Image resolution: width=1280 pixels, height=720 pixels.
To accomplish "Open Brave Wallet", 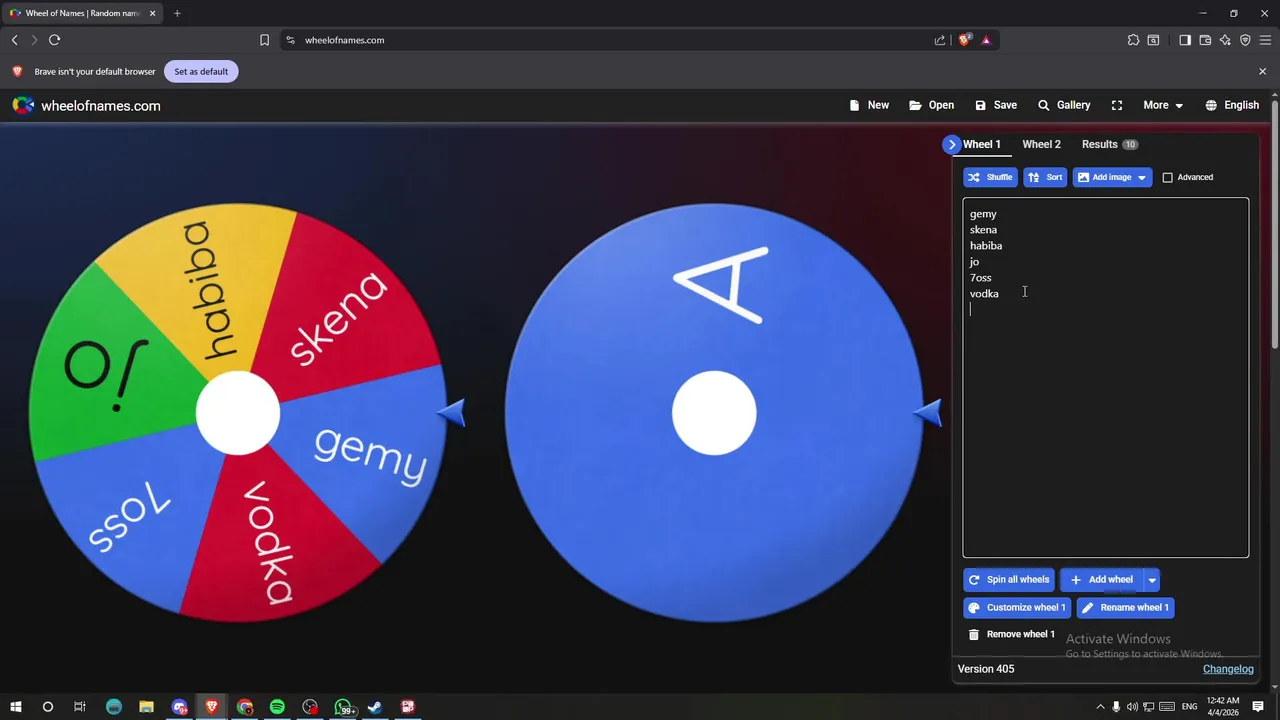I will tap(1205, 40).
